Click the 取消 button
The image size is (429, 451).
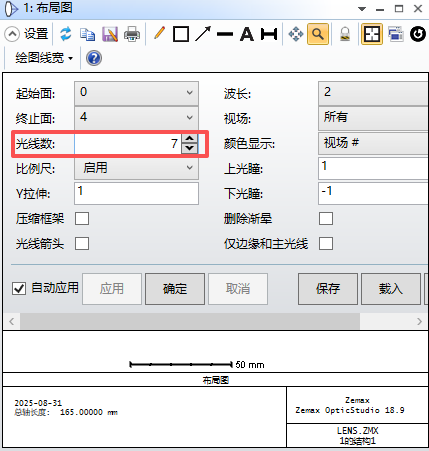pyautogui.click(x=238, y=289)
